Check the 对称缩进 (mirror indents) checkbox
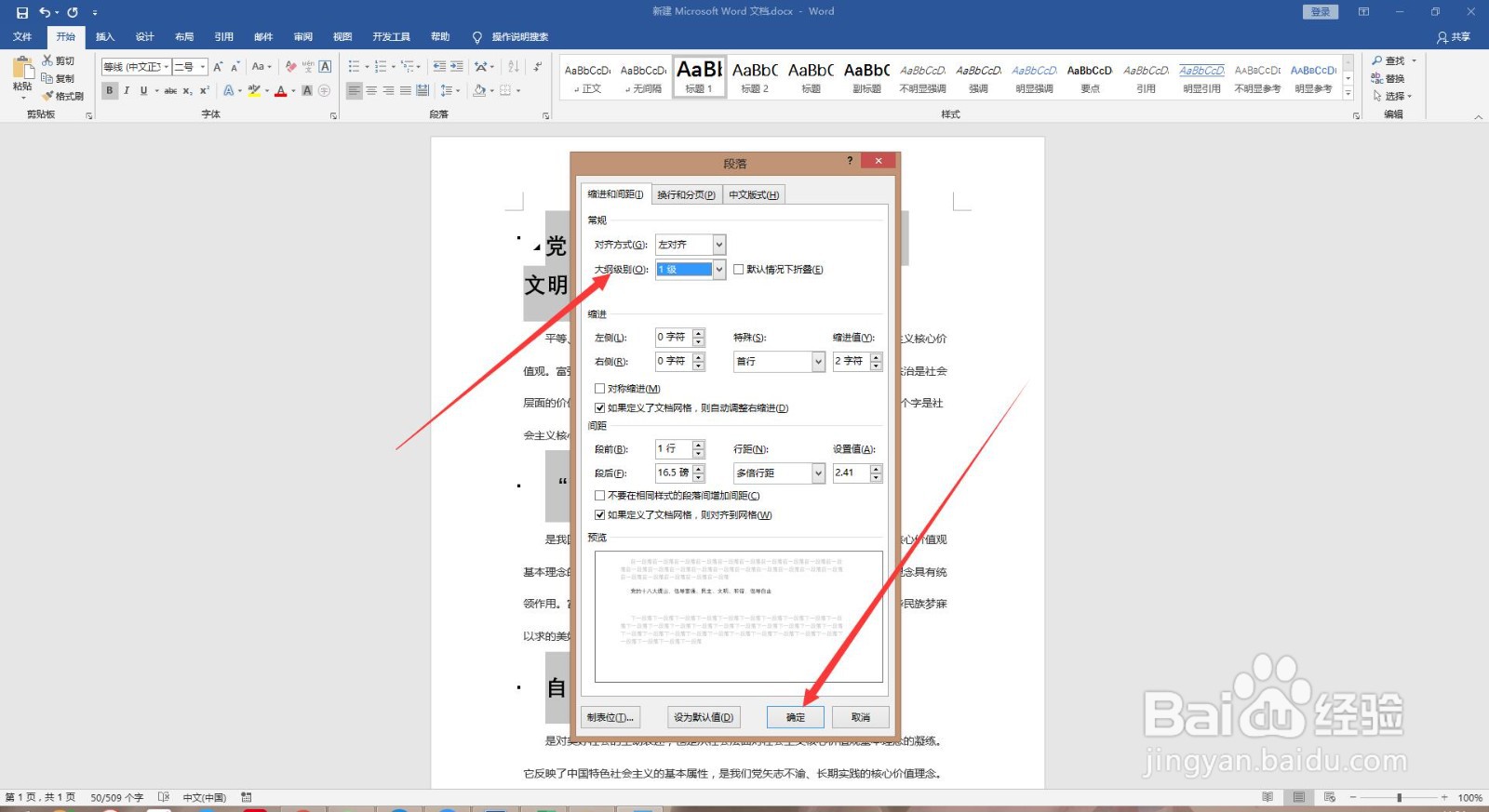This screenshot has width=1489, height=812. point(600,389)
